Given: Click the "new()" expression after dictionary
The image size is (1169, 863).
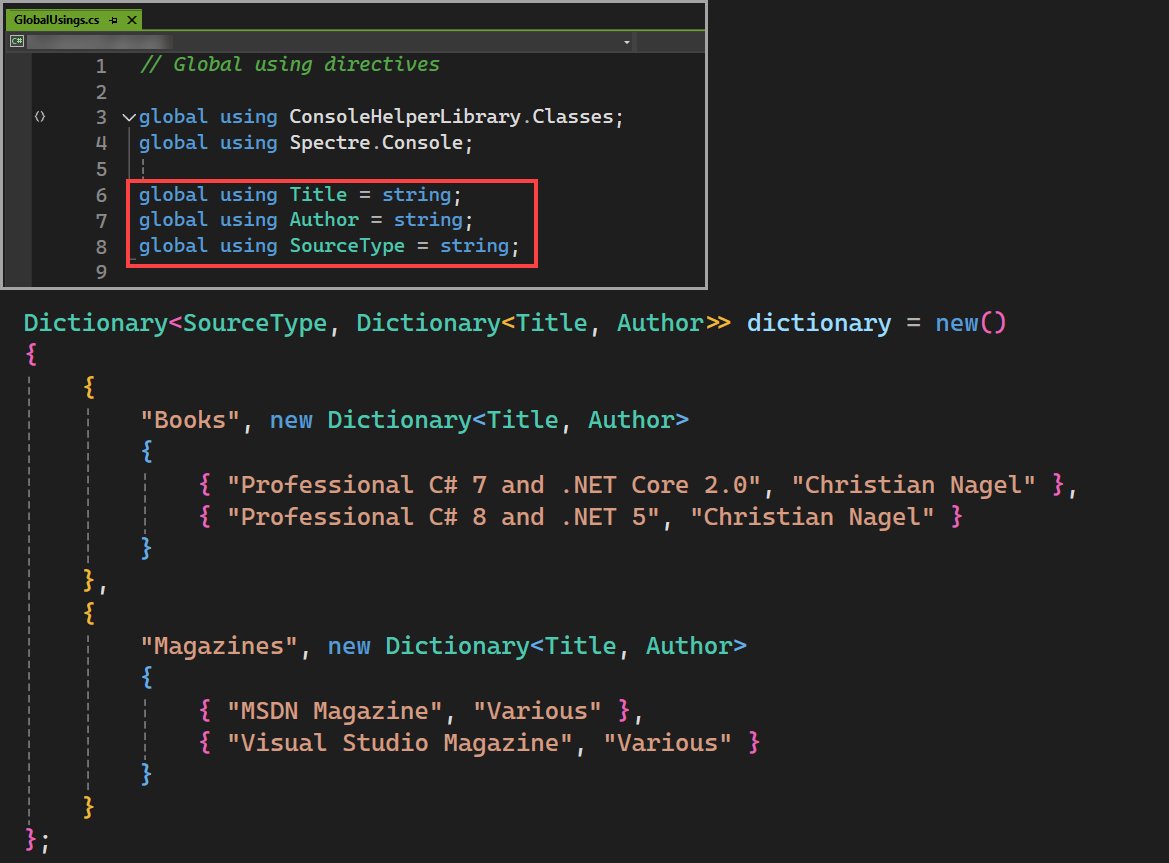Looking at the screenshot, I should coord(971,323).
